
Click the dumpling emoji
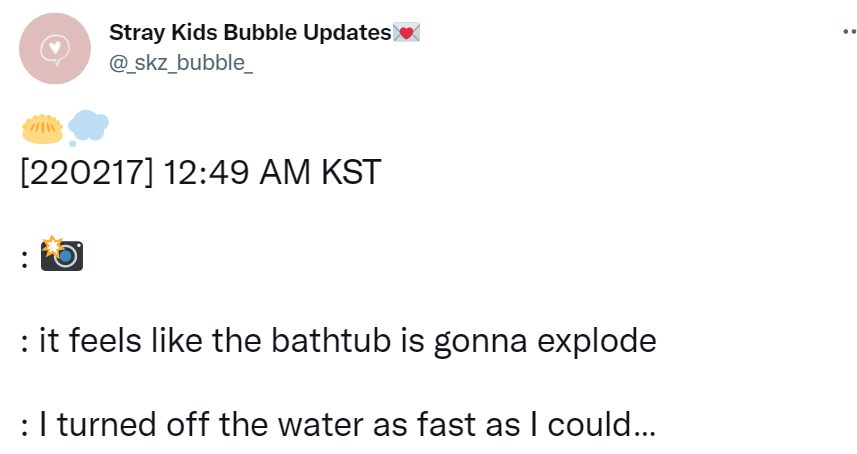[42, 129]
